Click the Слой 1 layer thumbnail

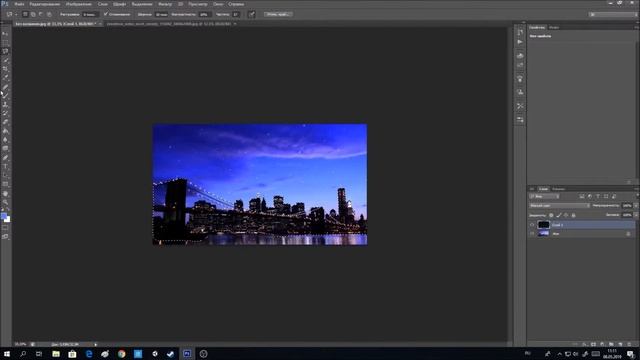tap(543, 224)
